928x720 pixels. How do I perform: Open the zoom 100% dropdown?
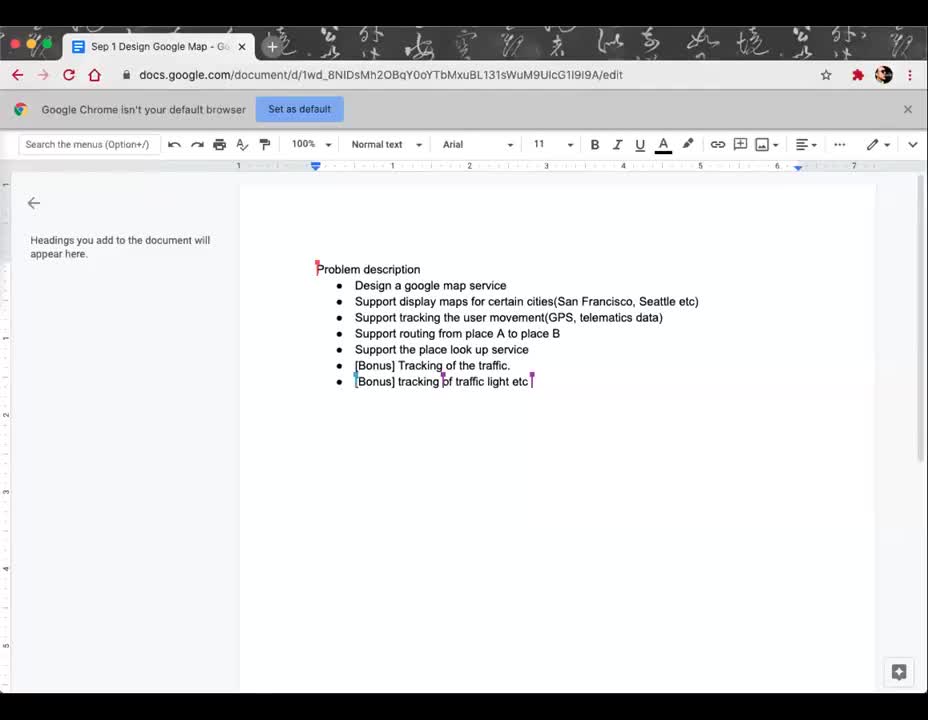coord(311,144)
